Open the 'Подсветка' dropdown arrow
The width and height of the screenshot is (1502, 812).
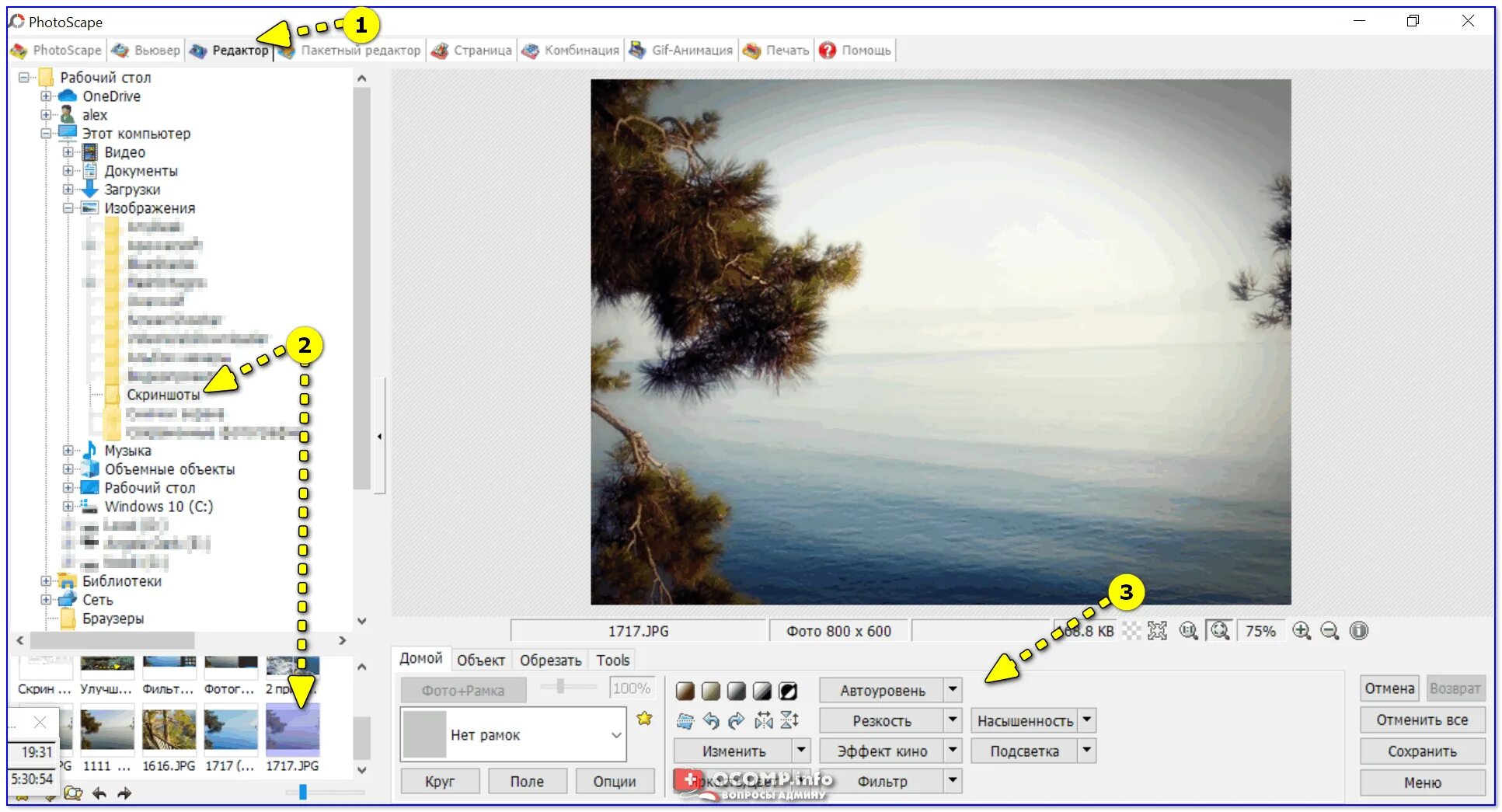click(x=1087, y=751)
